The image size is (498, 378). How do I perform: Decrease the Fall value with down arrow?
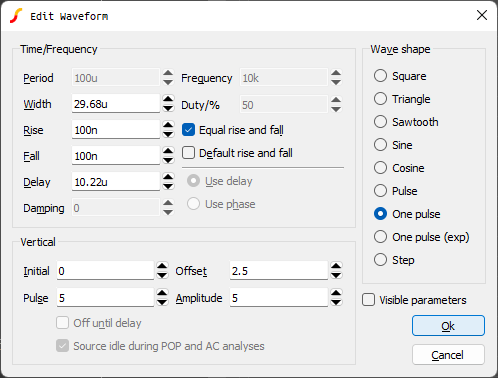click(x=168, y=160)
